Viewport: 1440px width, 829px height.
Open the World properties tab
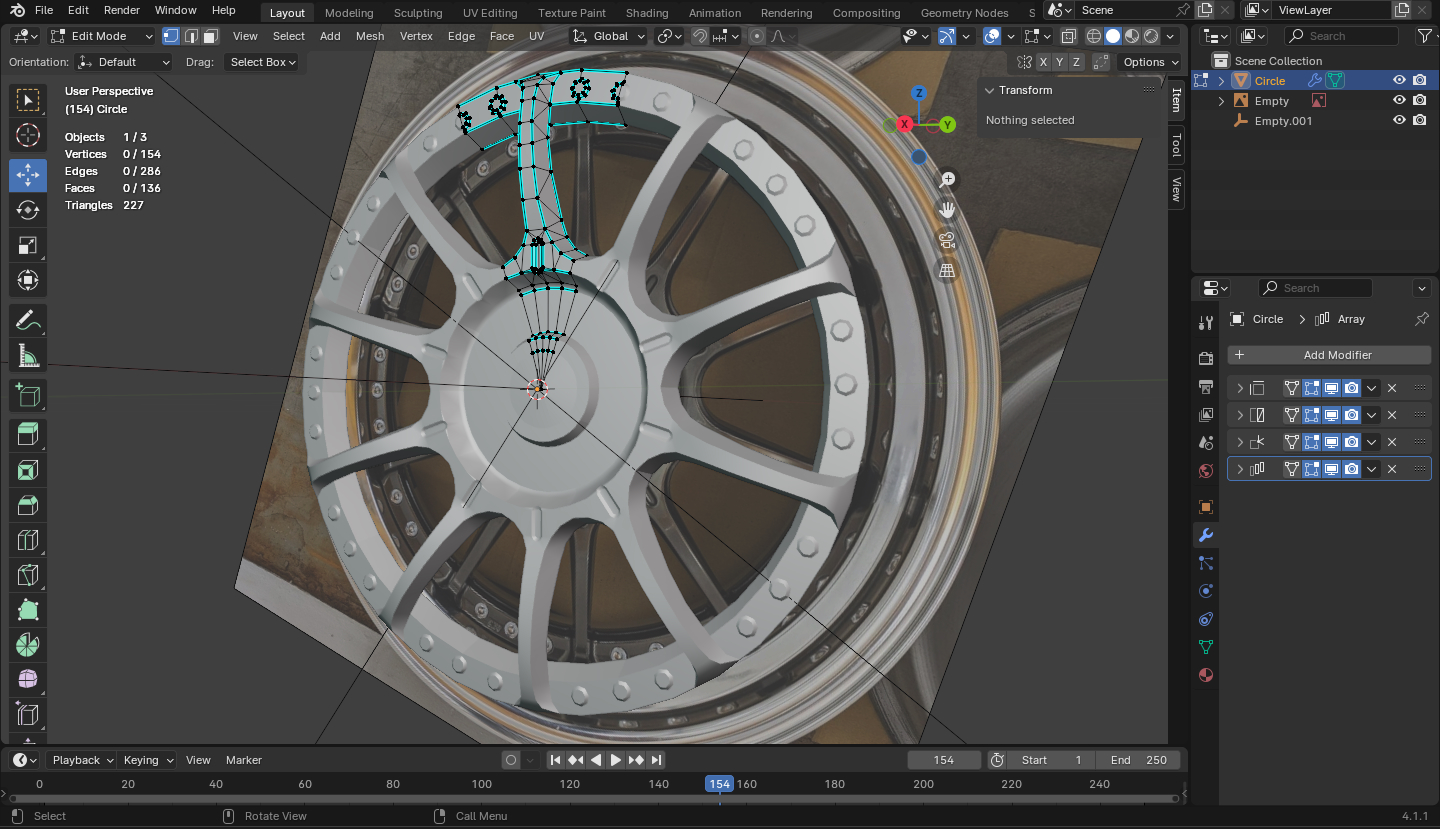point(1206,471)
